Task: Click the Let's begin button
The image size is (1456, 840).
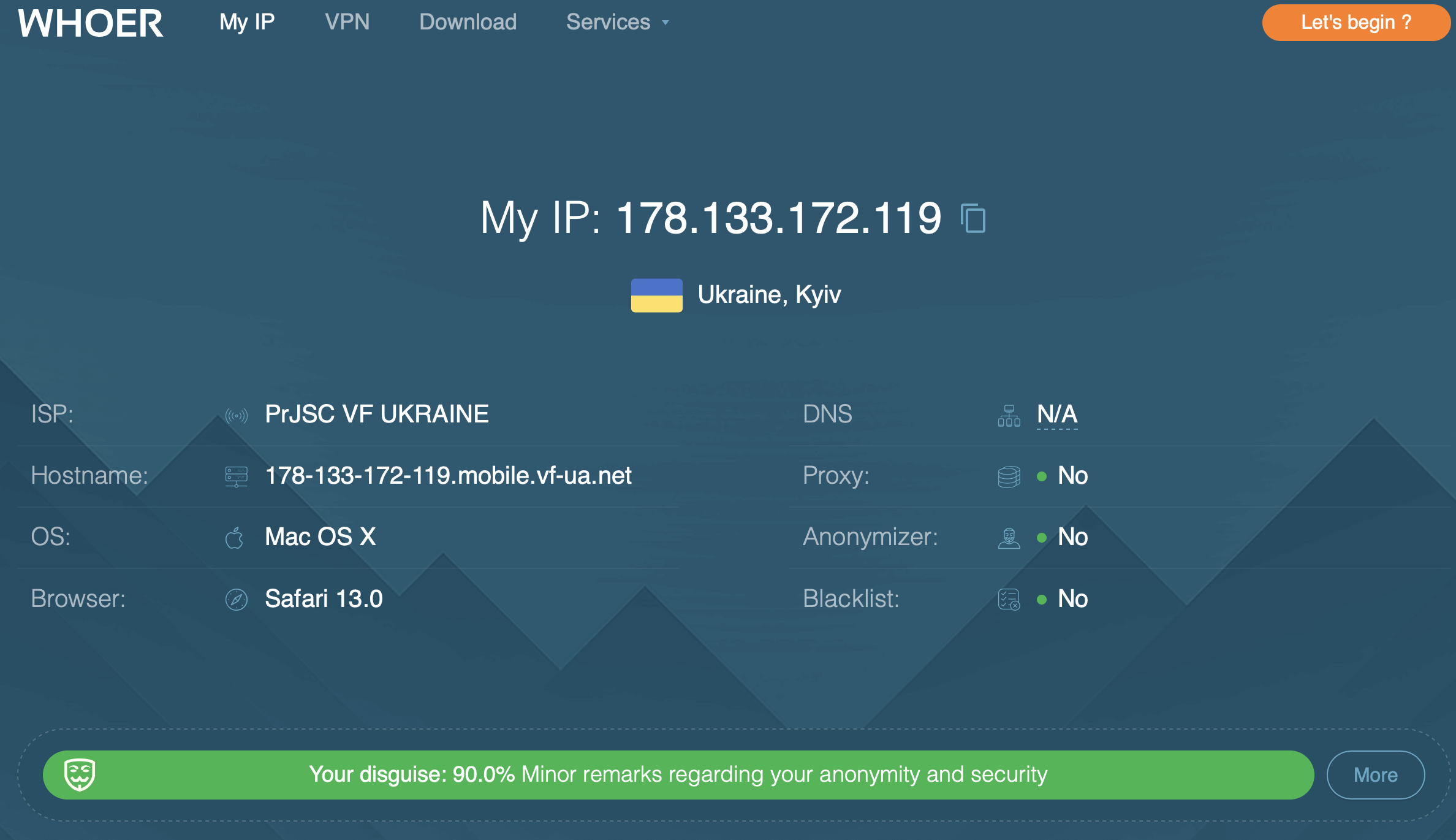Action: pyautogui.click(x=1356, y=23)
